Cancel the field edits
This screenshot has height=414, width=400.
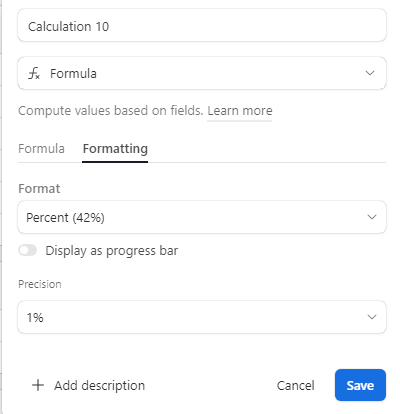click(x=295, y=385)
